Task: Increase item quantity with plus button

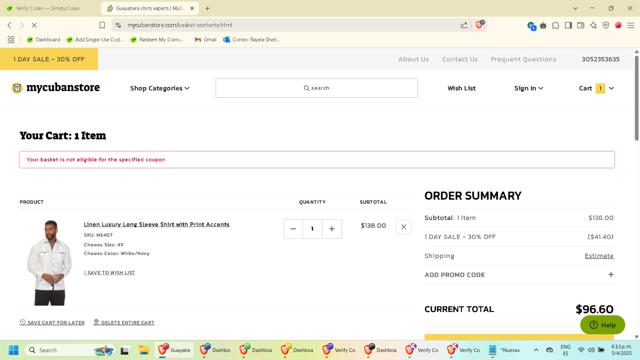Action: [332, 229]
